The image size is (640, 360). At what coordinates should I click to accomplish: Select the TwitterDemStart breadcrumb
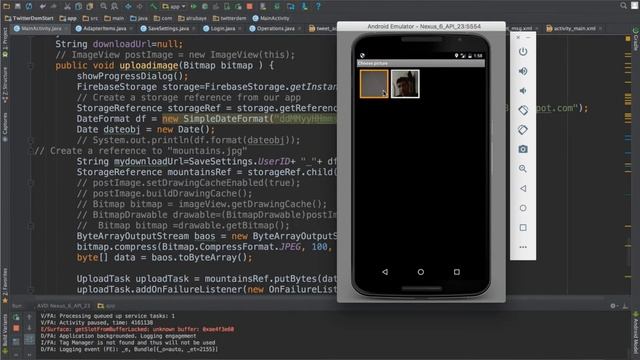[x=29, y=18]
